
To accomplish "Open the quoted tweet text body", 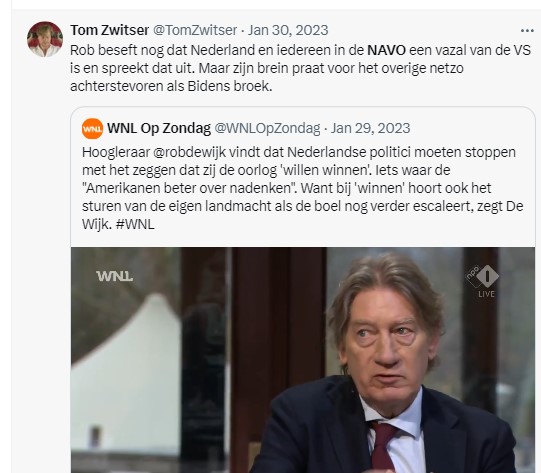I will pyautogui.click(x=303, y=188).
